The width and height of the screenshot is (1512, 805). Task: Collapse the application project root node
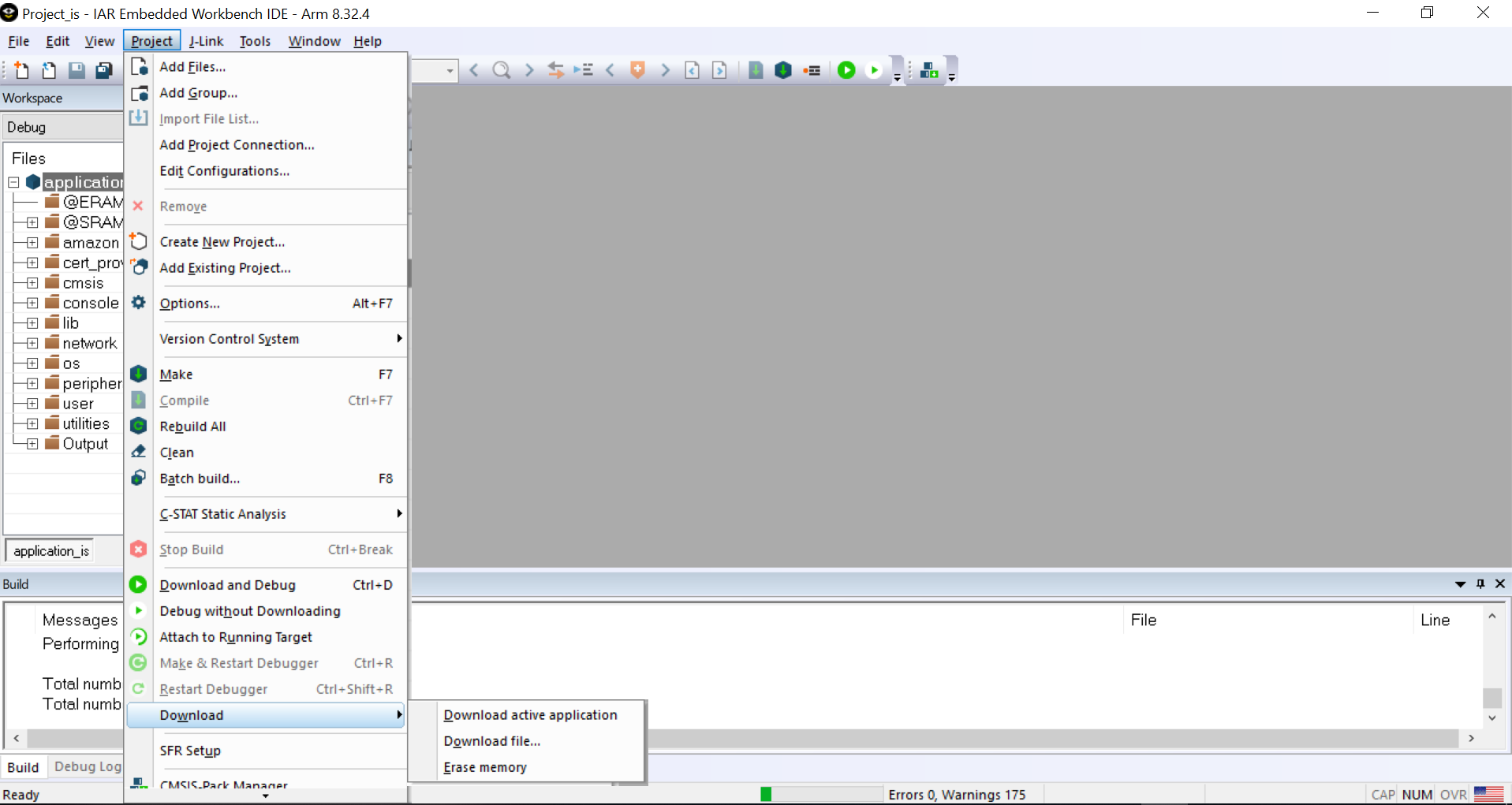pos(13,182)
